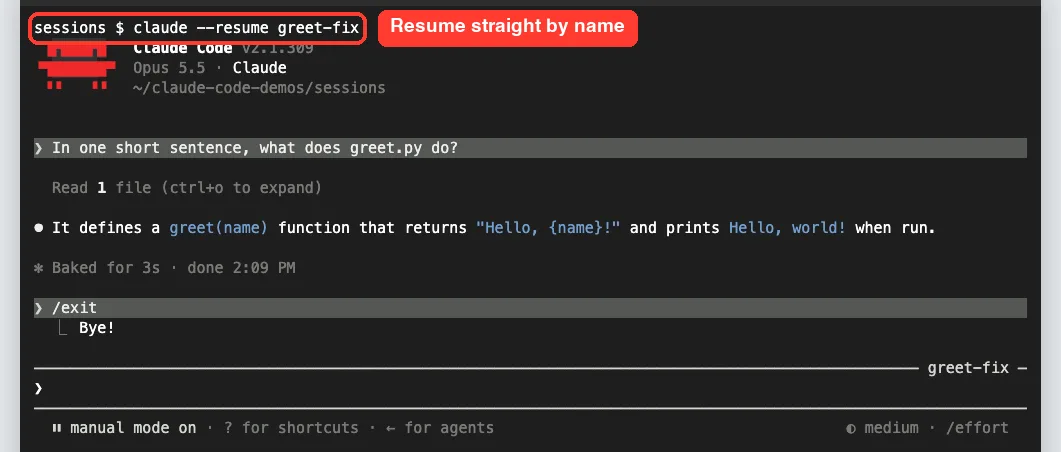Click the pause icon beside manual mode

[57, 428]
